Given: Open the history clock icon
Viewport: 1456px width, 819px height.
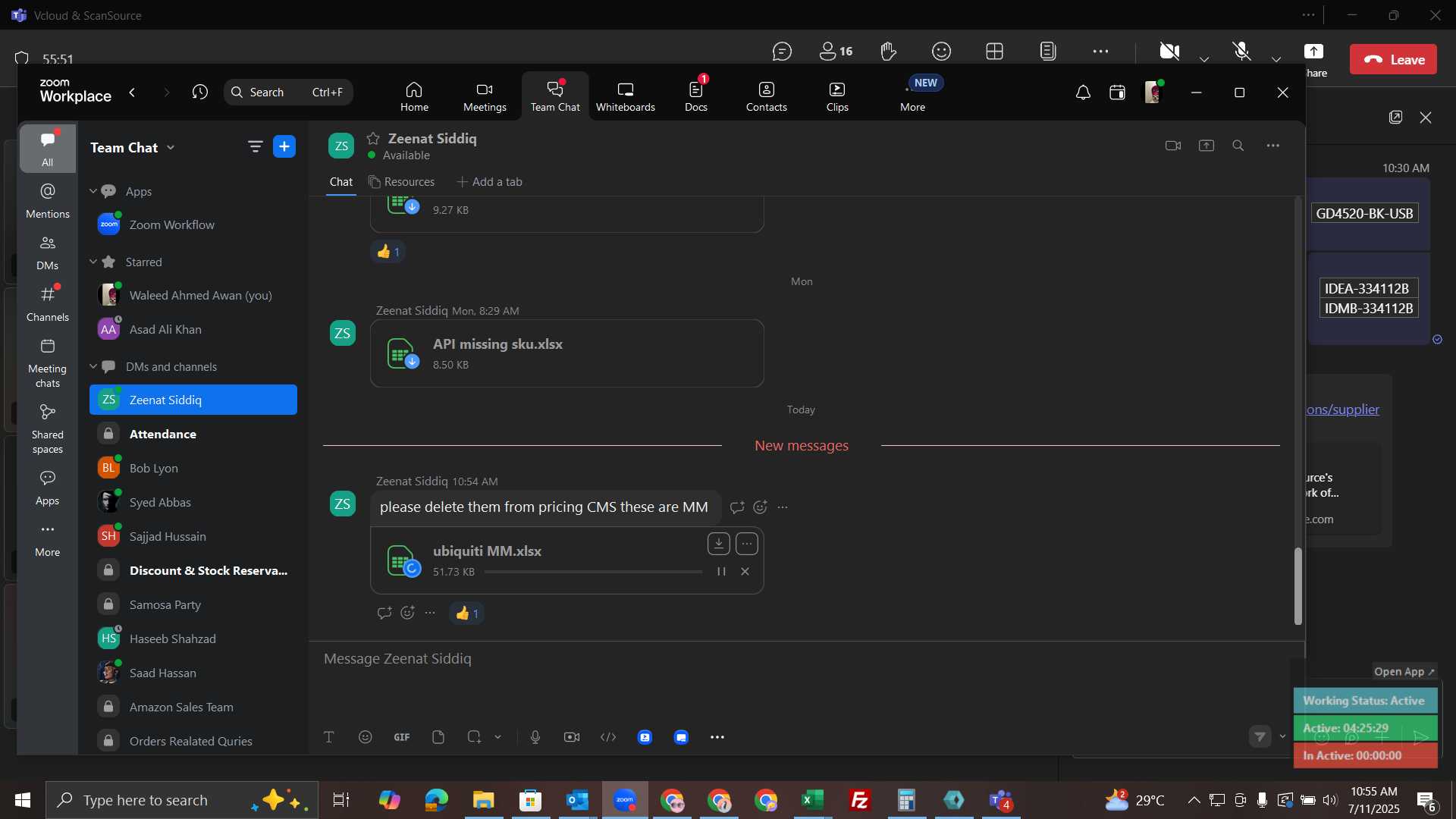Looking at the screenshot, I should tap(200, 93).
